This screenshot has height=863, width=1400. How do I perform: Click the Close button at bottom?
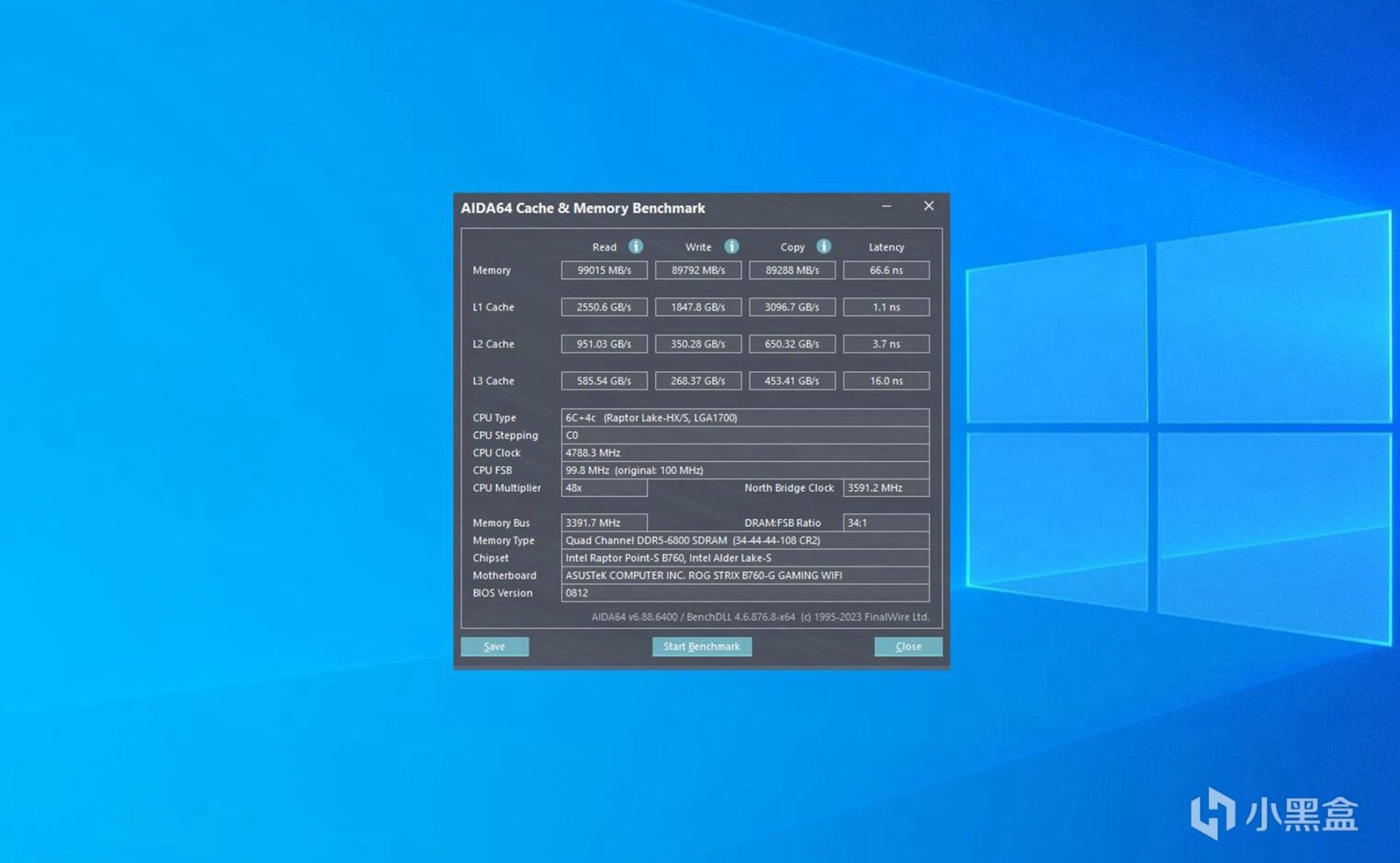908,647
